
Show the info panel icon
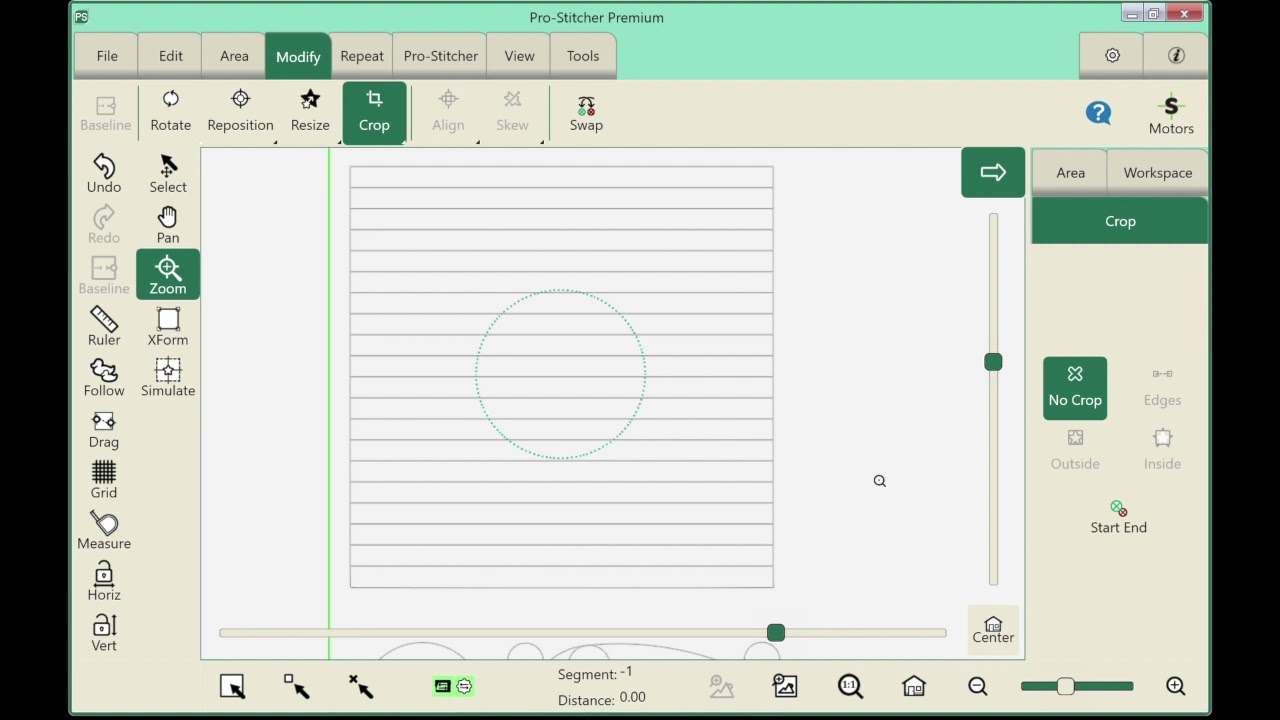click(1176, 56)
